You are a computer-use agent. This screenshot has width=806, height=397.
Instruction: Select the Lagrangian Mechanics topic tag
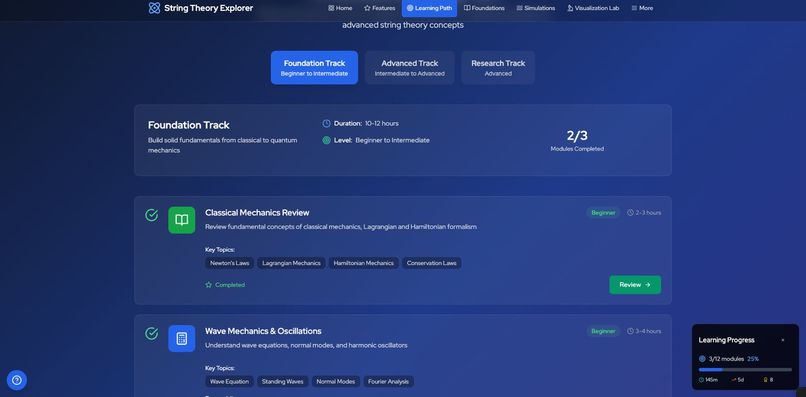(x=291, y=263)
